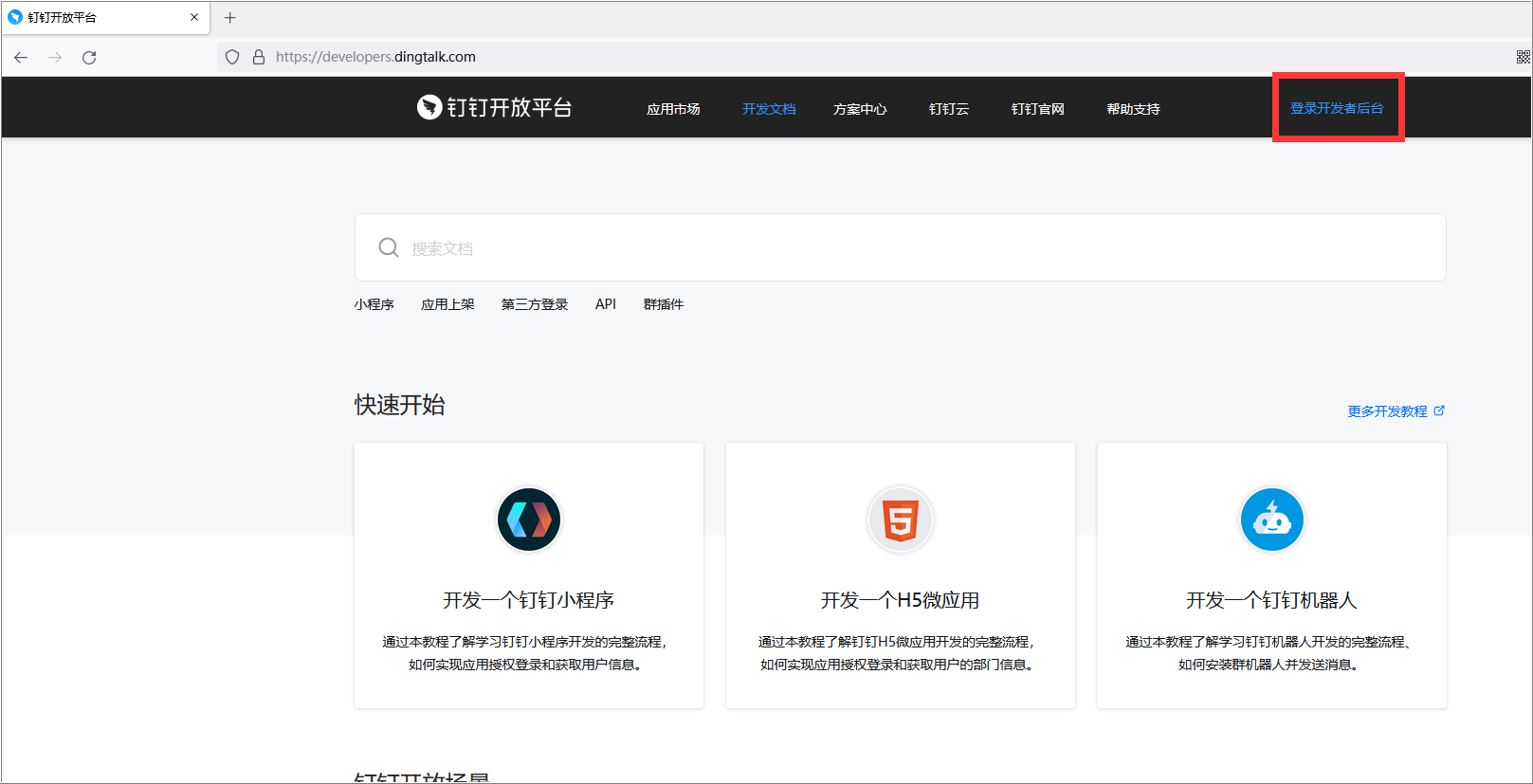Screen dimensions: 1533x784
Task: Click 登录开发者后台 login link
Action: pyautogui.click(x=1337, y=108)
